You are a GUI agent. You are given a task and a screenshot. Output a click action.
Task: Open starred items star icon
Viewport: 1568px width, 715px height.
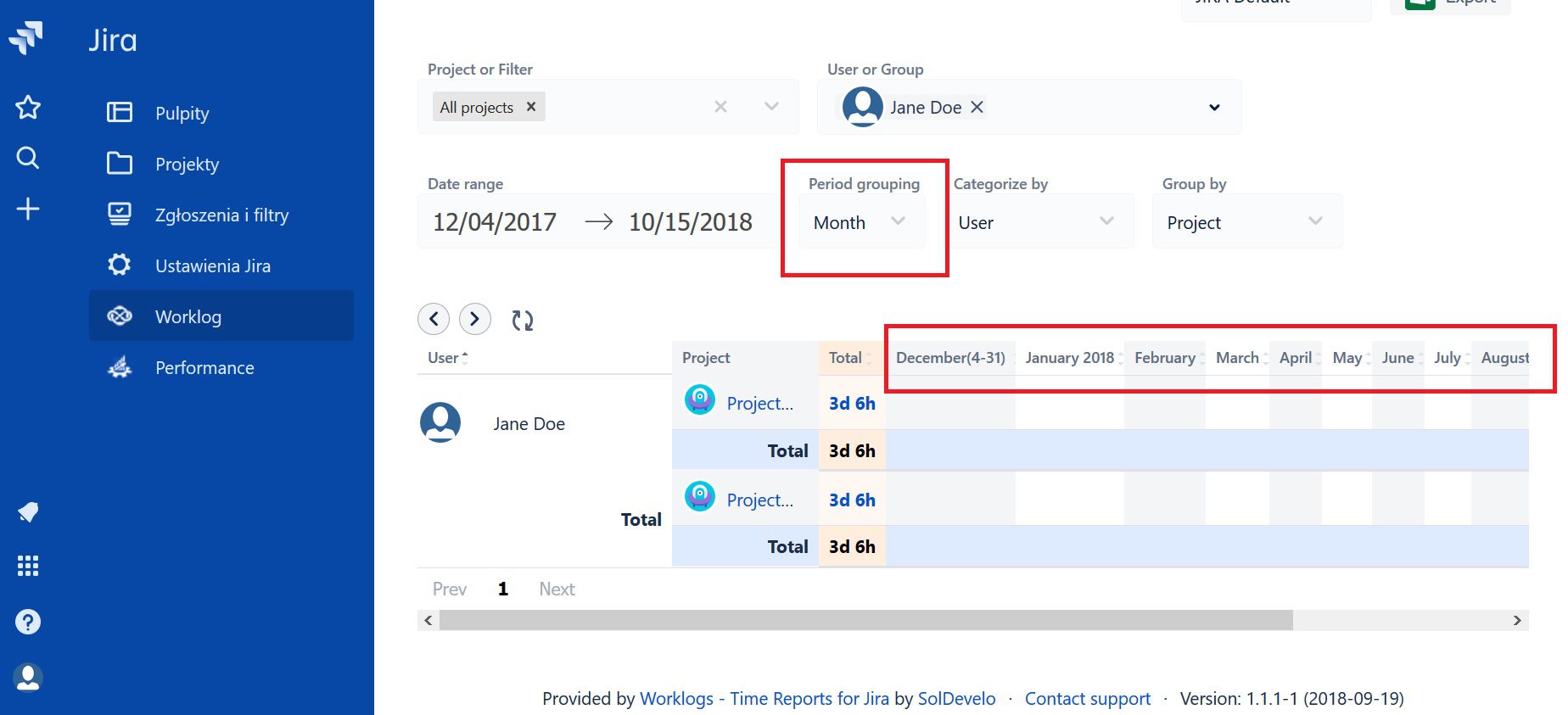(28, 108)
